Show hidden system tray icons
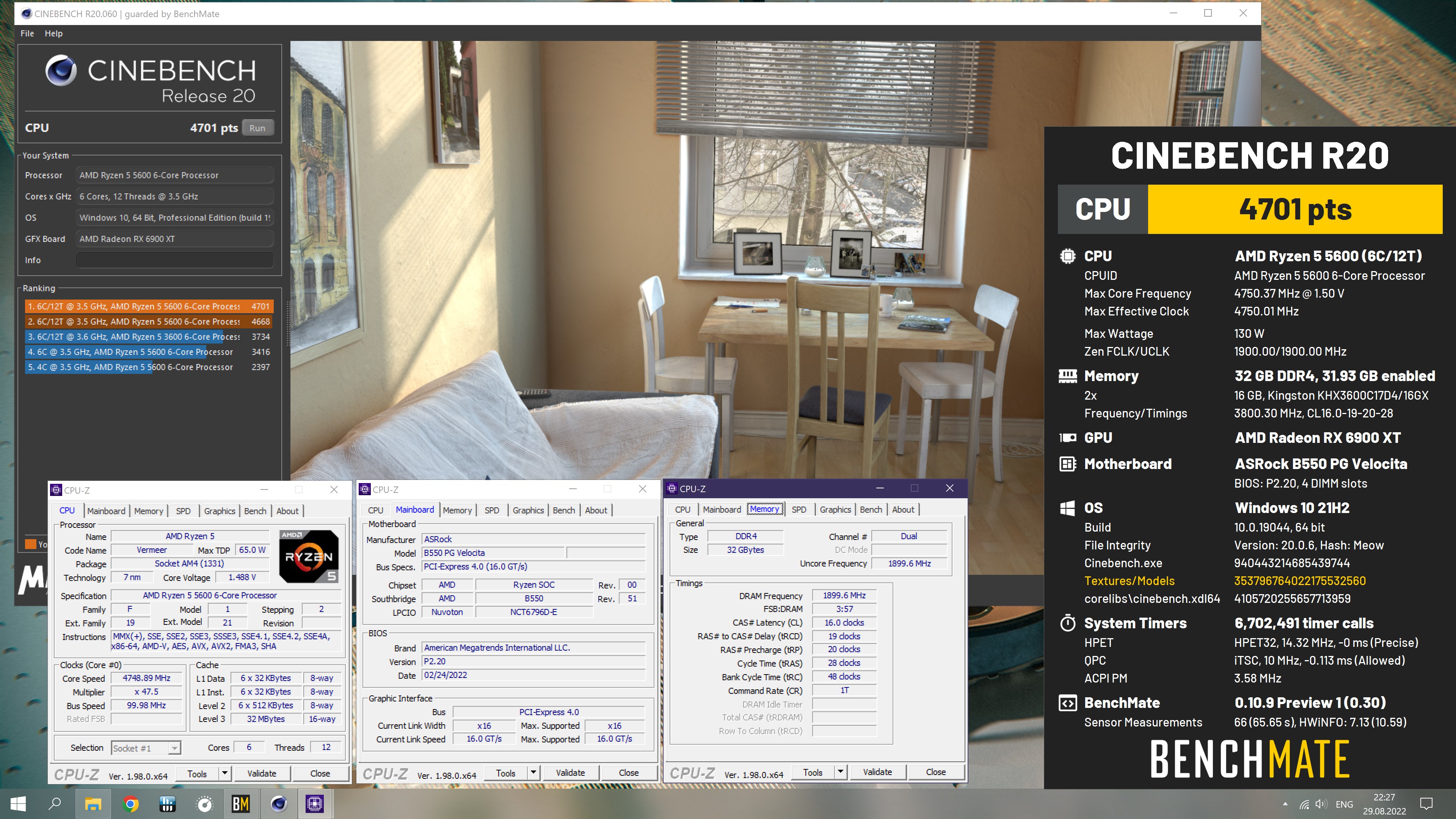Screen dimensions: 1456x819 pos(1285,804)
